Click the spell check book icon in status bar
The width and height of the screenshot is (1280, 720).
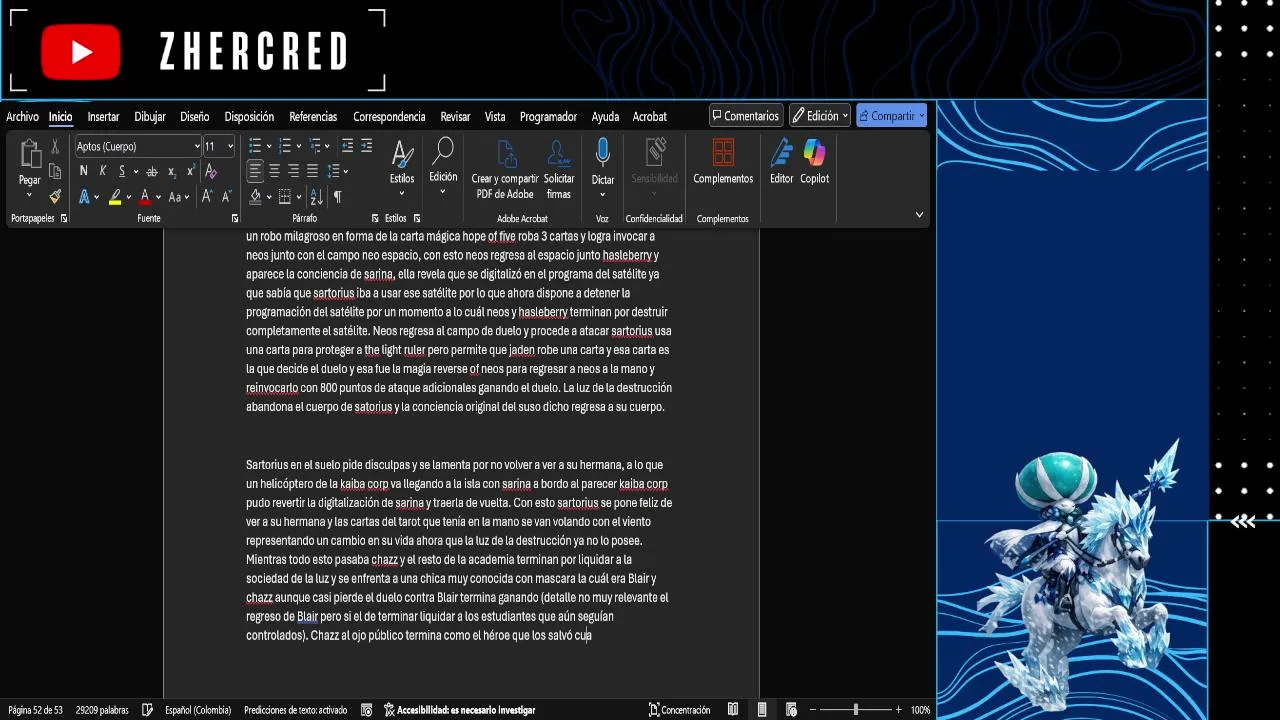tap(148, 710)
